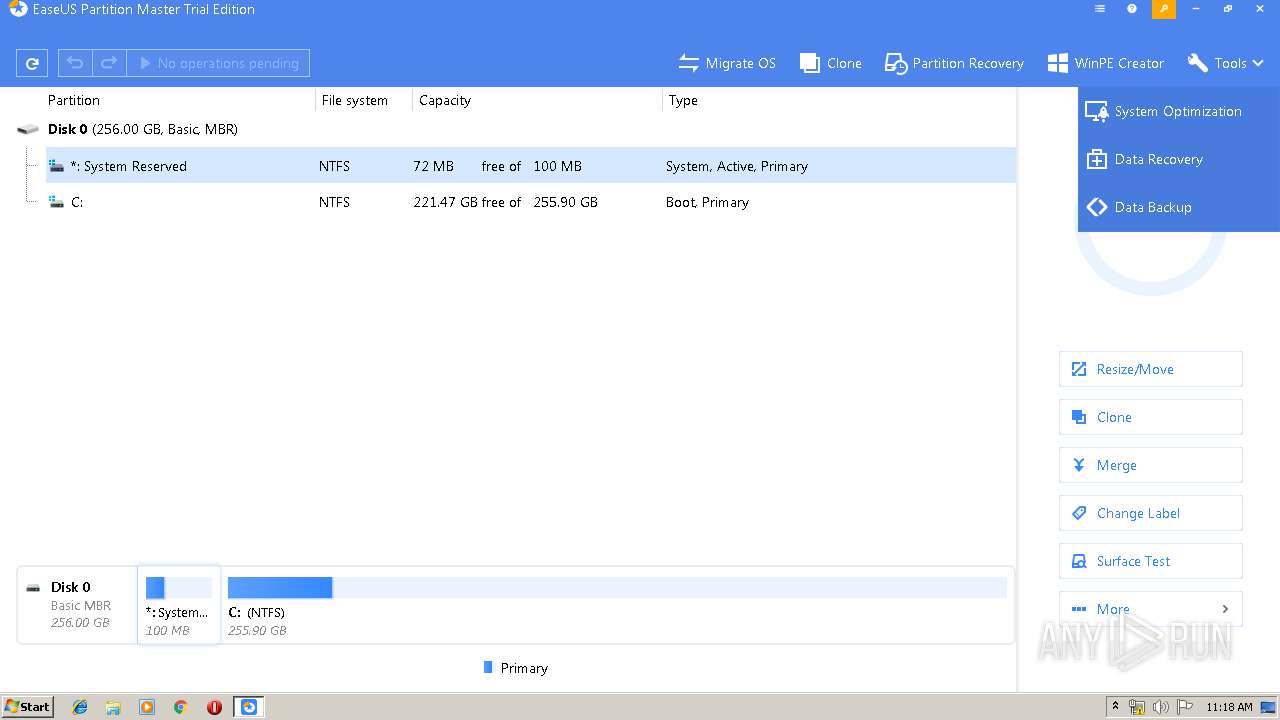This screenshot has width=1280, height=720.
Task: Open Windows Explorer folder icon in taskbar
Action: coord(113,707)
